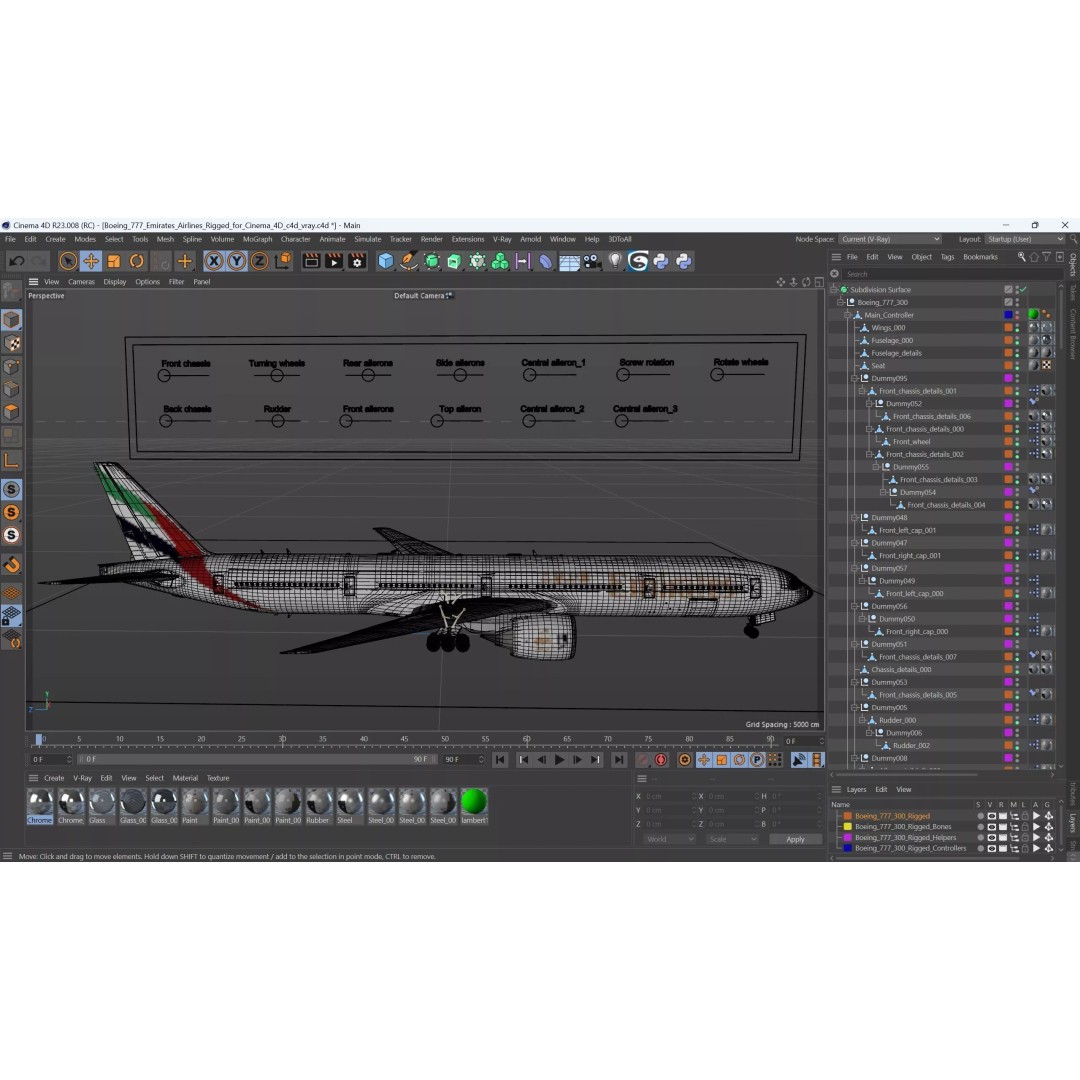Open the Mesh menu
This screenshot has width=1080, height=1080.
pos(165,239)
